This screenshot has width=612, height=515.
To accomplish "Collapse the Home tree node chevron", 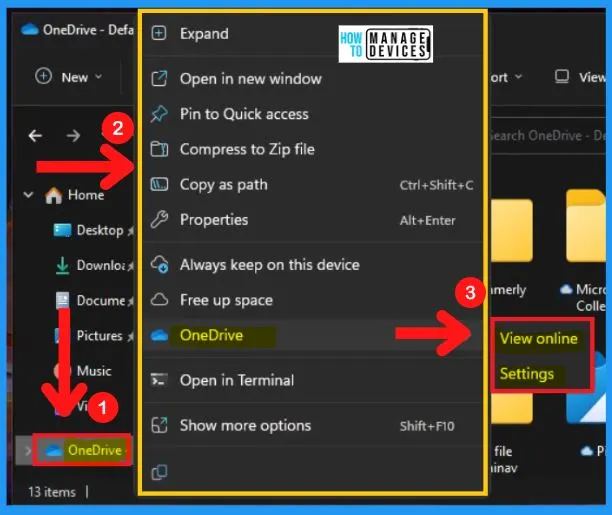I will [28, 194].
